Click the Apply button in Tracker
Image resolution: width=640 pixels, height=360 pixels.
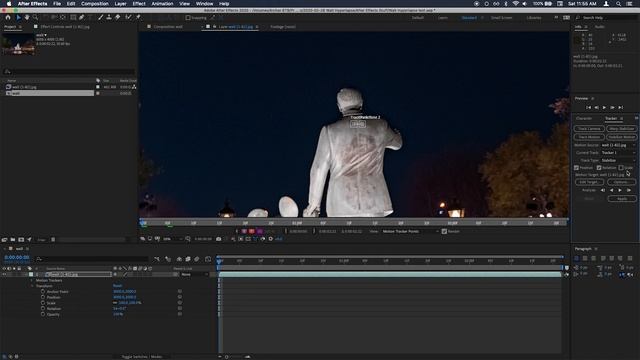pyautogui.click(x=622, y=199)
